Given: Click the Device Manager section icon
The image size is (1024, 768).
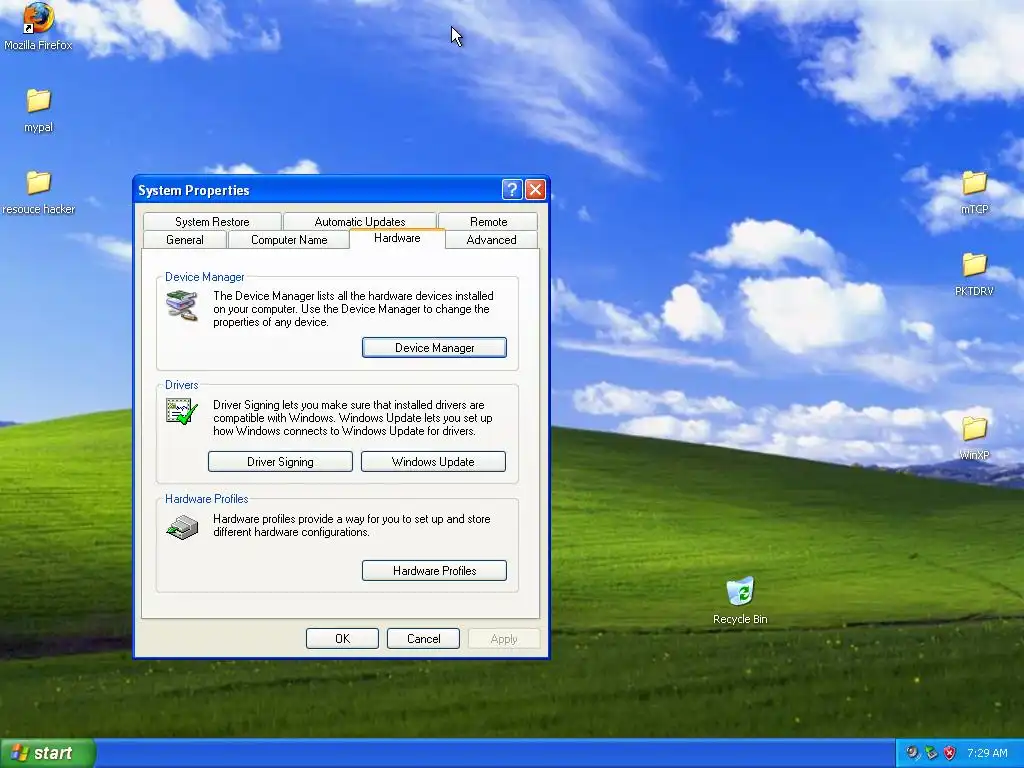Looking at the screenshot, I should pyautogui.click(x=182, y=306).
